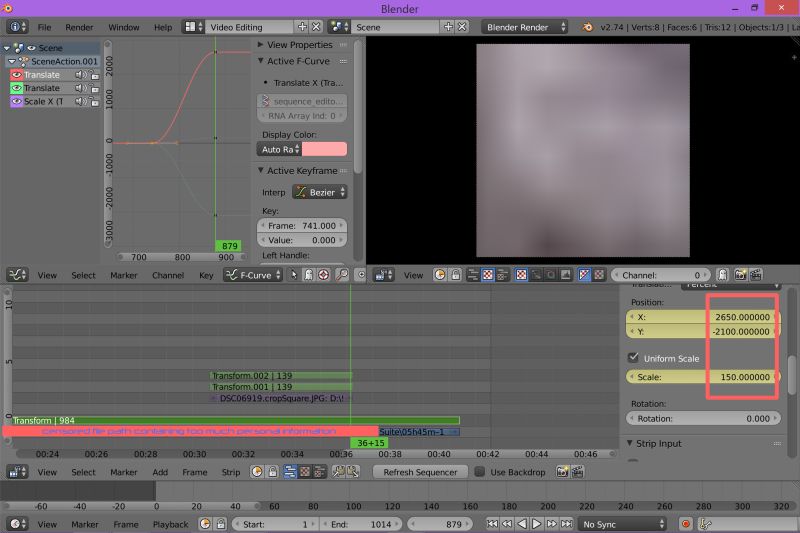
Task: Collapse the Active Keyframe panel
Action: 261,170
